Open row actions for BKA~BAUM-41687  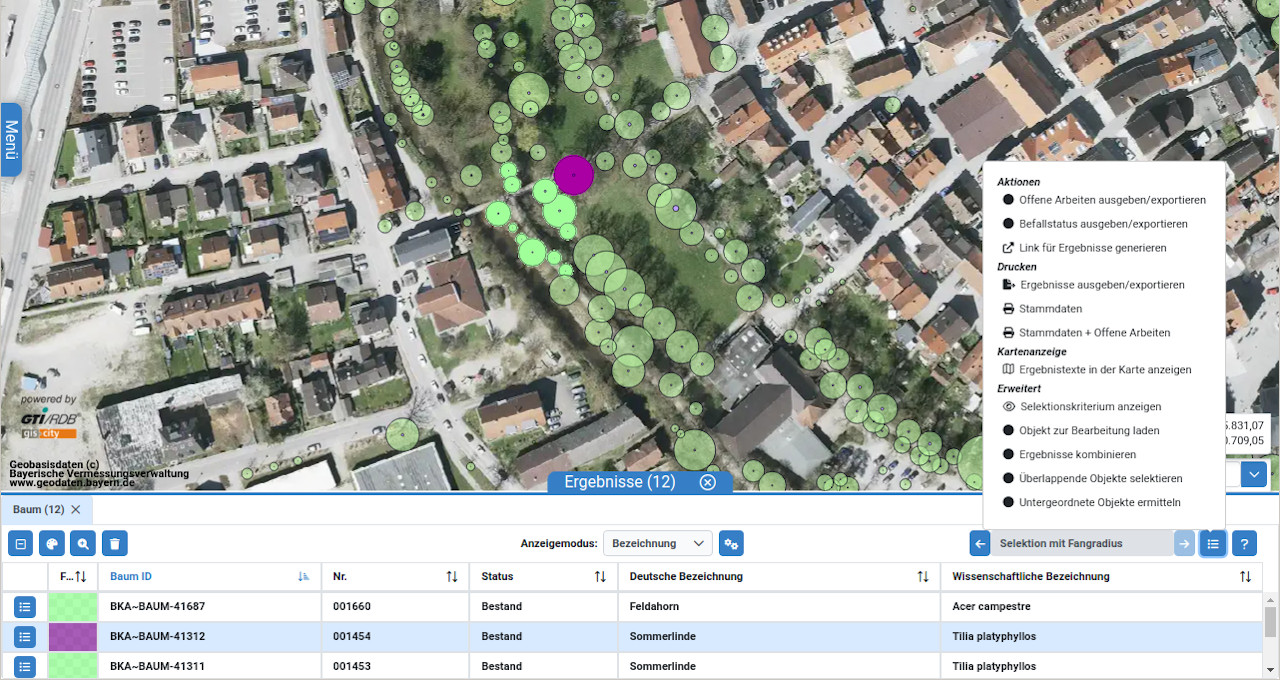25,607
